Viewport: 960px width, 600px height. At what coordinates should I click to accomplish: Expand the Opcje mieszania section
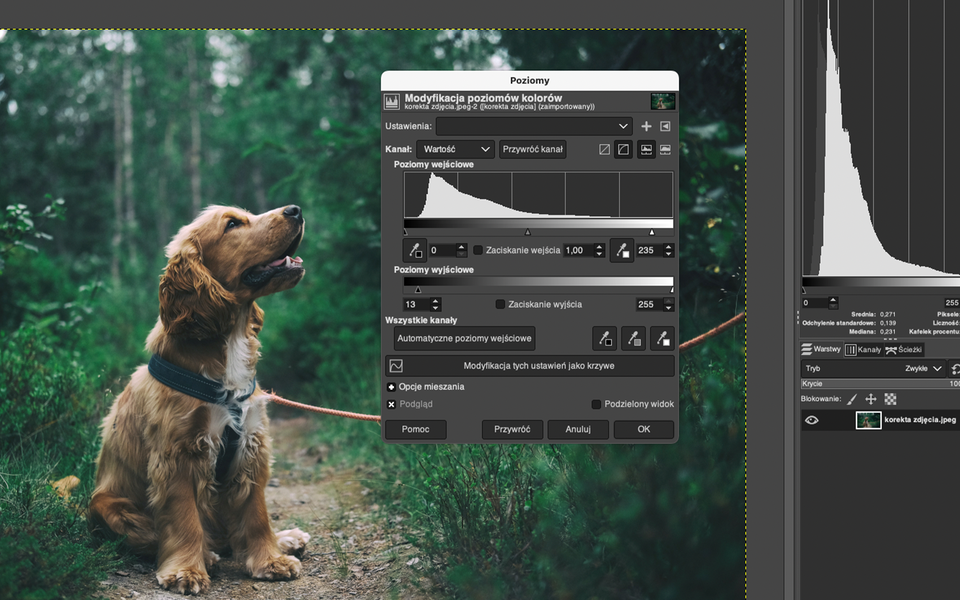click(391, 387)
